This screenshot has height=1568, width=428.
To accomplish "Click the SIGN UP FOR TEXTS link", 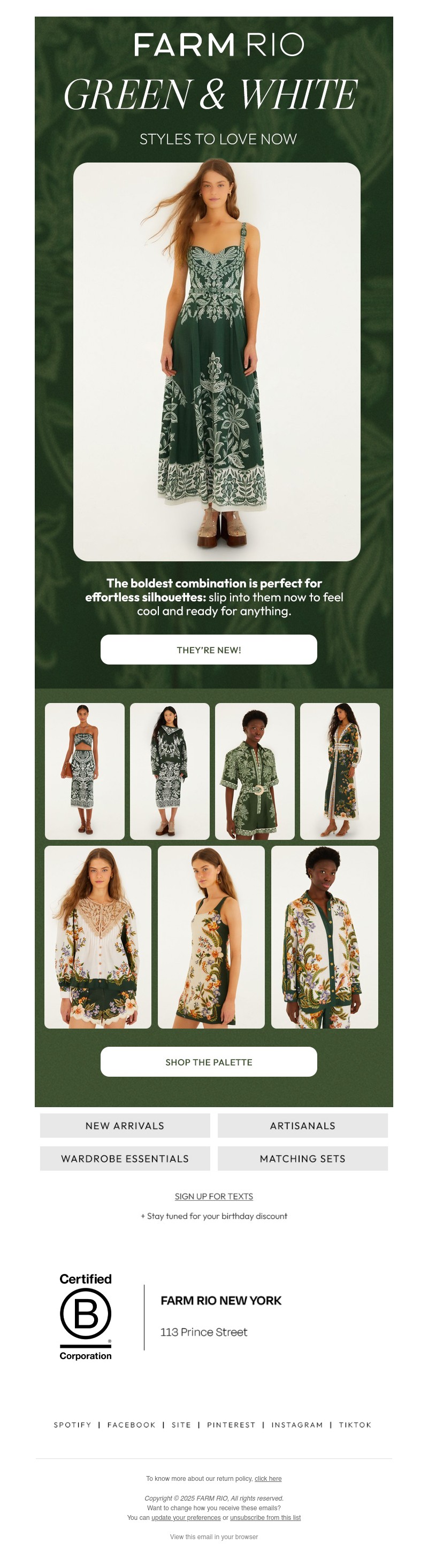I will coord(213,1196).
